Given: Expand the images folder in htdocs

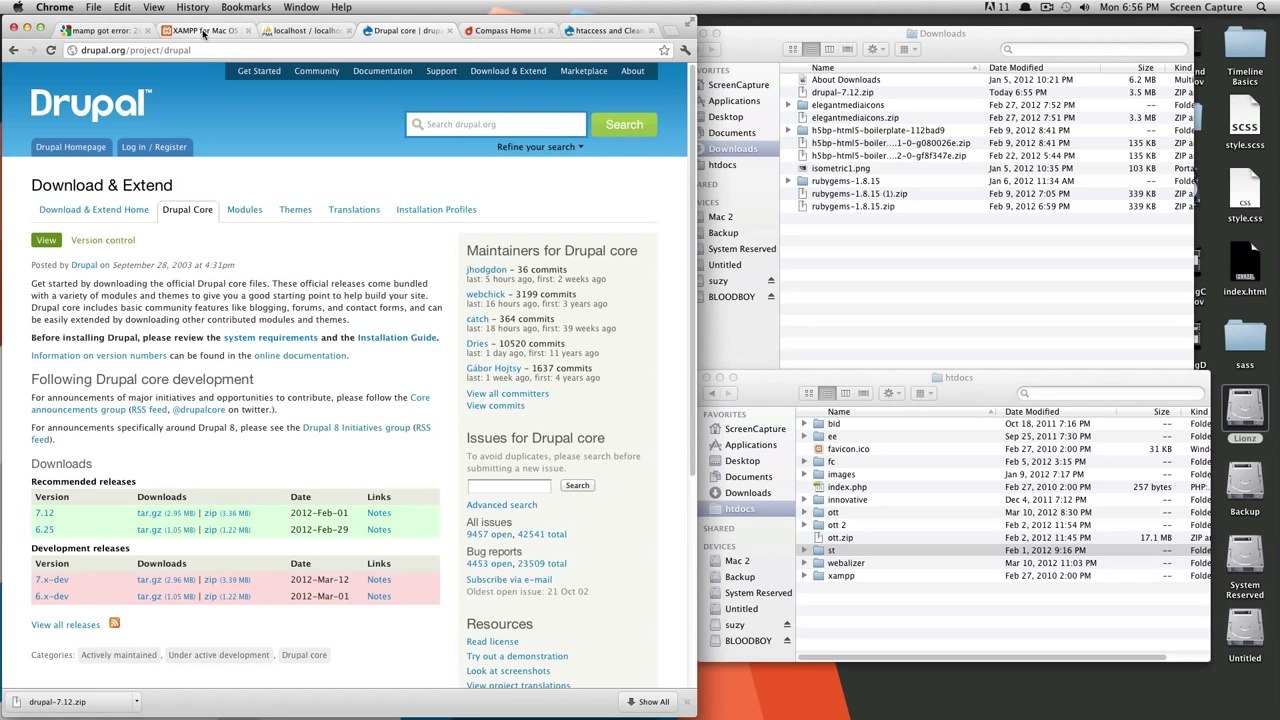Looking at the screenshot, I should [805, 474].
